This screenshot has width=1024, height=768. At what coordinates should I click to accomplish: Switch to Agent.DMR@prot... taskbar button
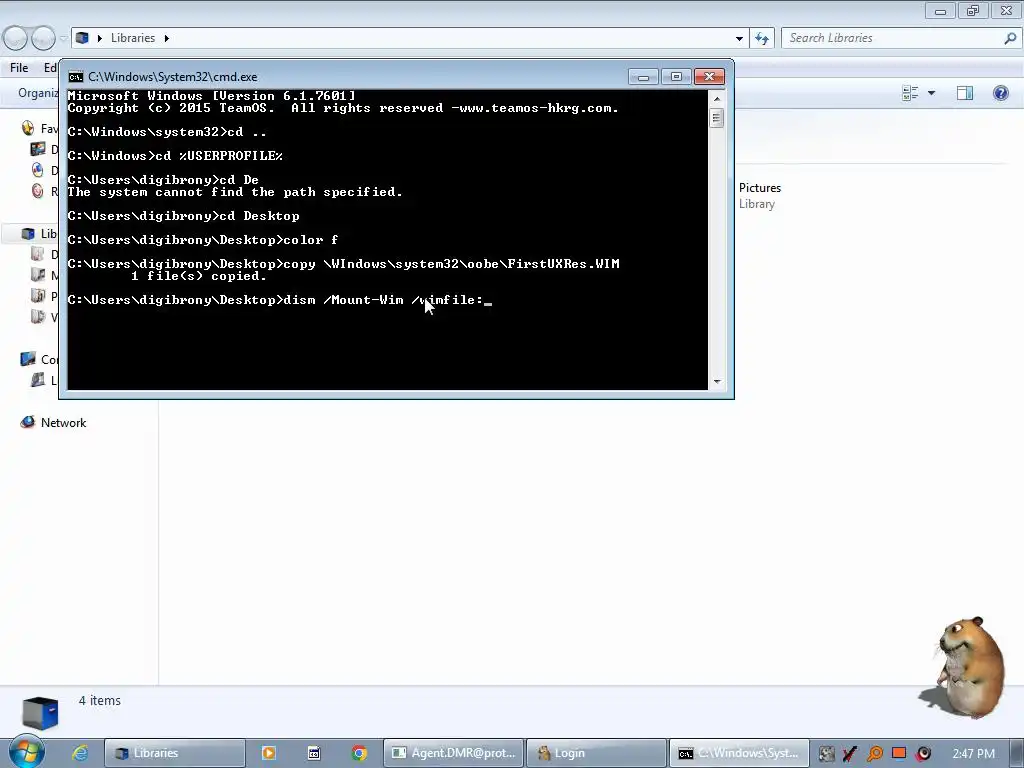453,753
